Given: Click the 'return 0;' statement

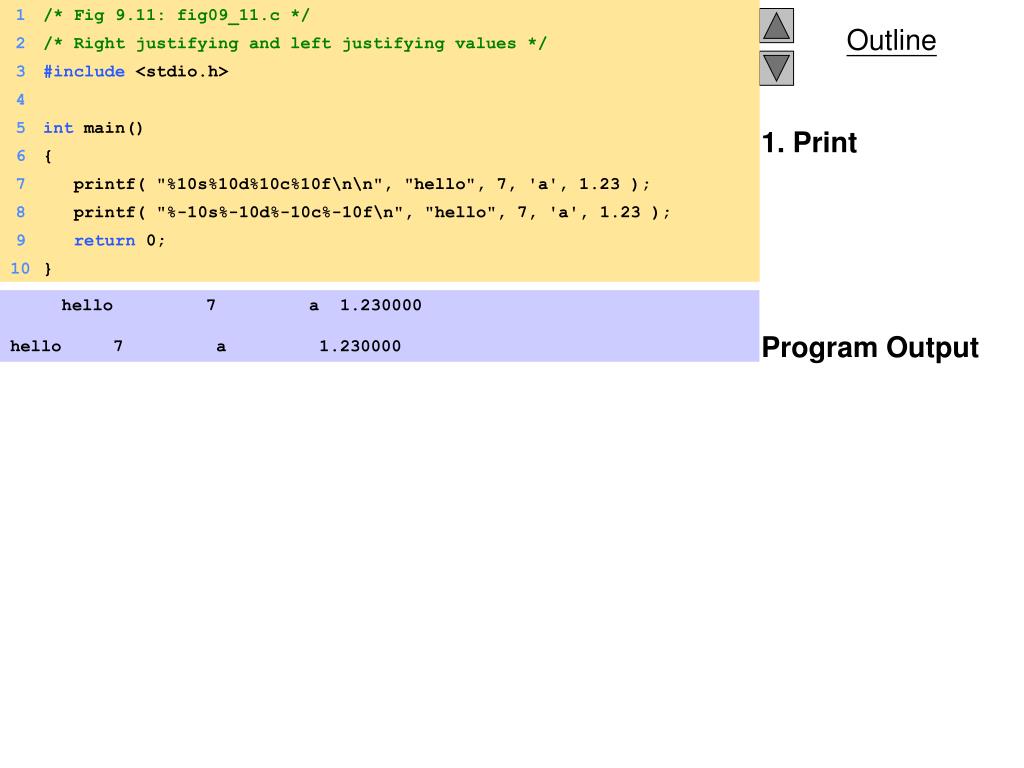Looking at the screenshot, I should (120, 240).
